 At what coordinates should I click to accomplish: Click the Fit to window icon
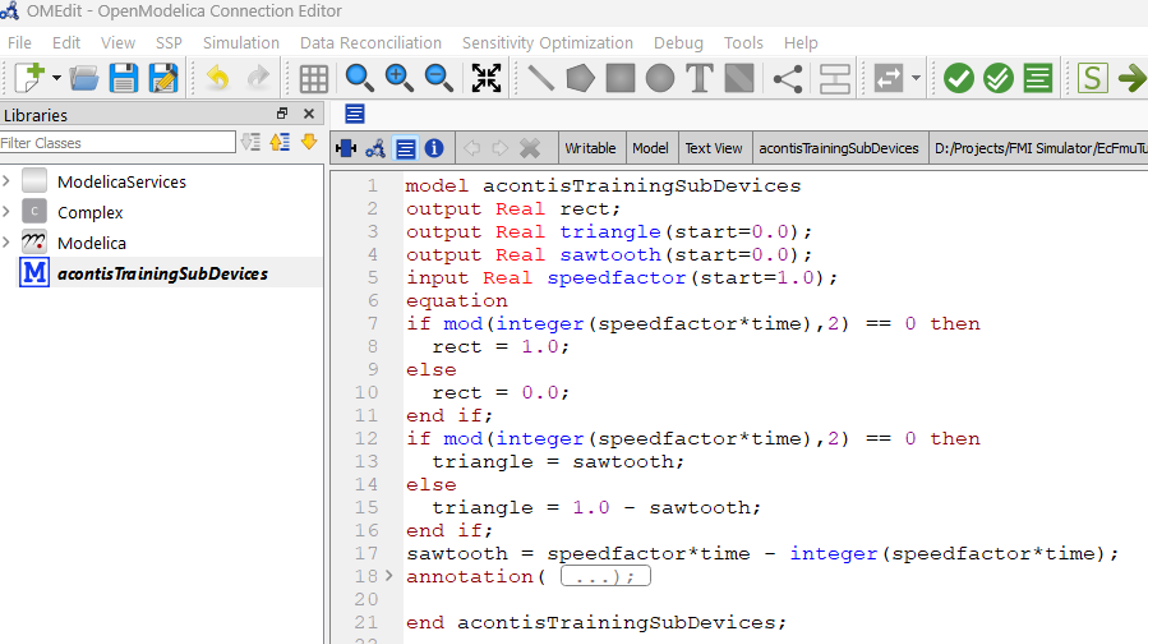click(x=486, y=78)
